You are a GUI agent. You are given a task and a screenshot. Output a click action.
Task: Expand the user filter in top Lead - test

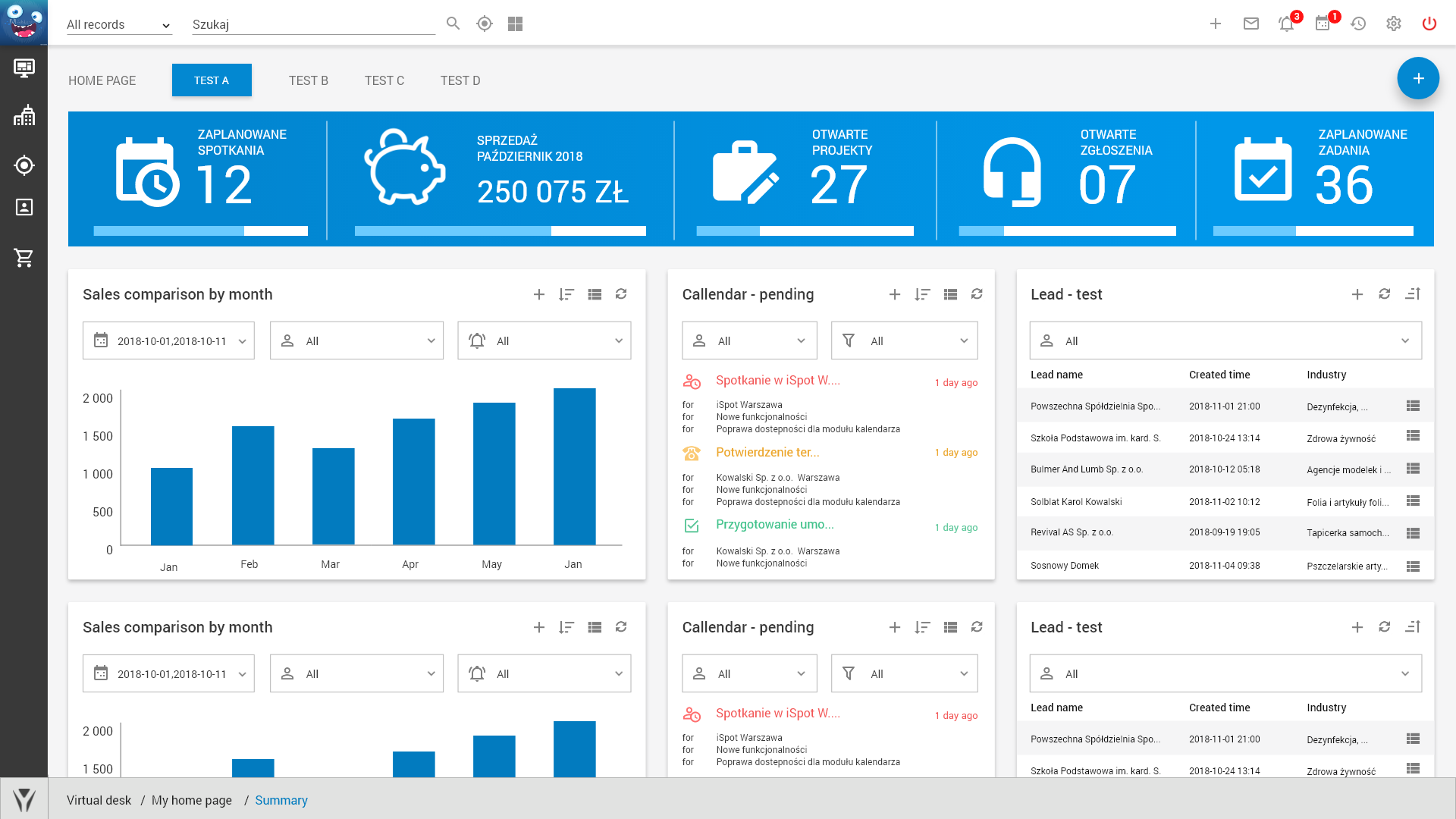pyautogui.click(x=1225, y=341)
